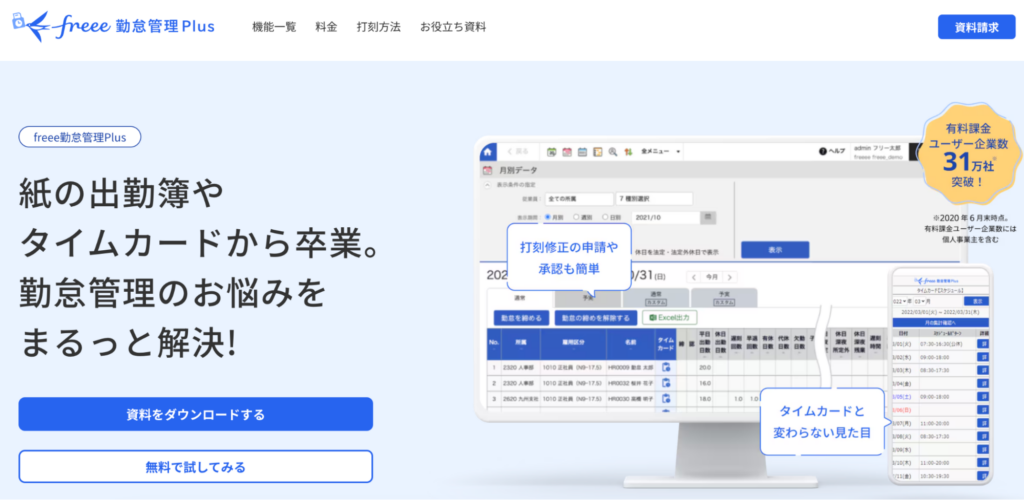Open the timecard icon for row 2
Image resolution: width=1024 pixels, height=500 pixels.
665,382
